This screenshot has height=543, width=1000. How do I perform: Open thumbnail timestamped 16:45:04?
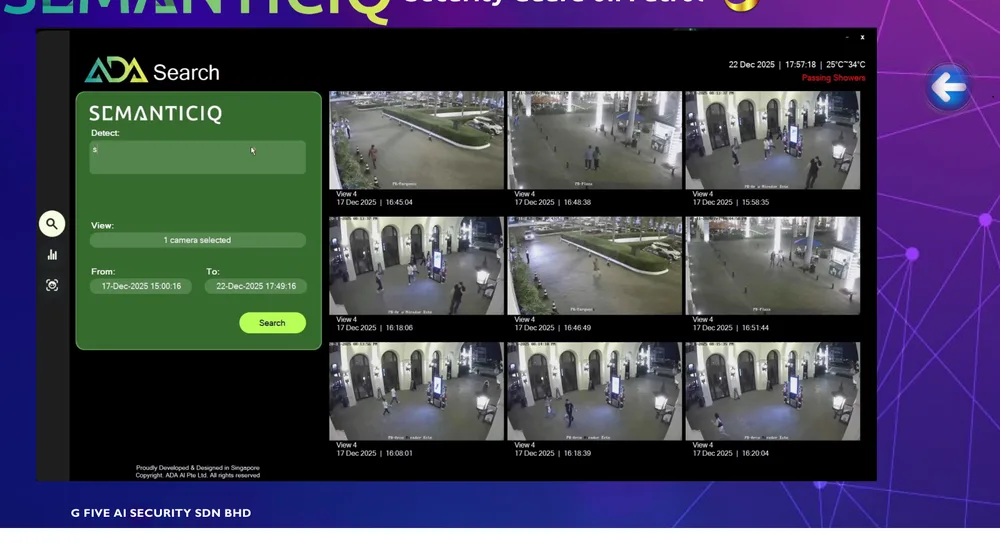coord(416,140)
